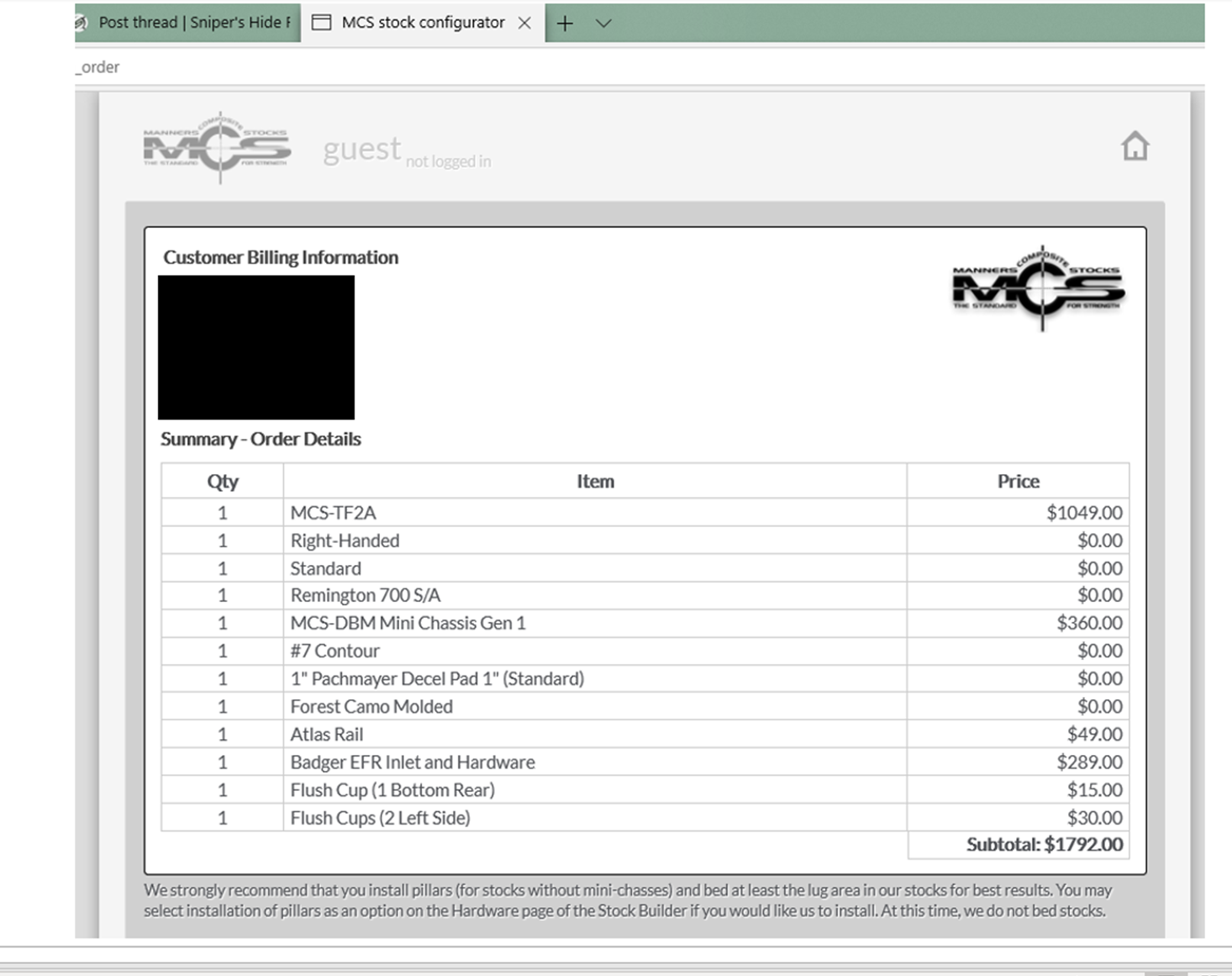Screen dimensions: 1232x976
Task: Click the MCS logo beside guest text
Action: (x=217, y=148)
